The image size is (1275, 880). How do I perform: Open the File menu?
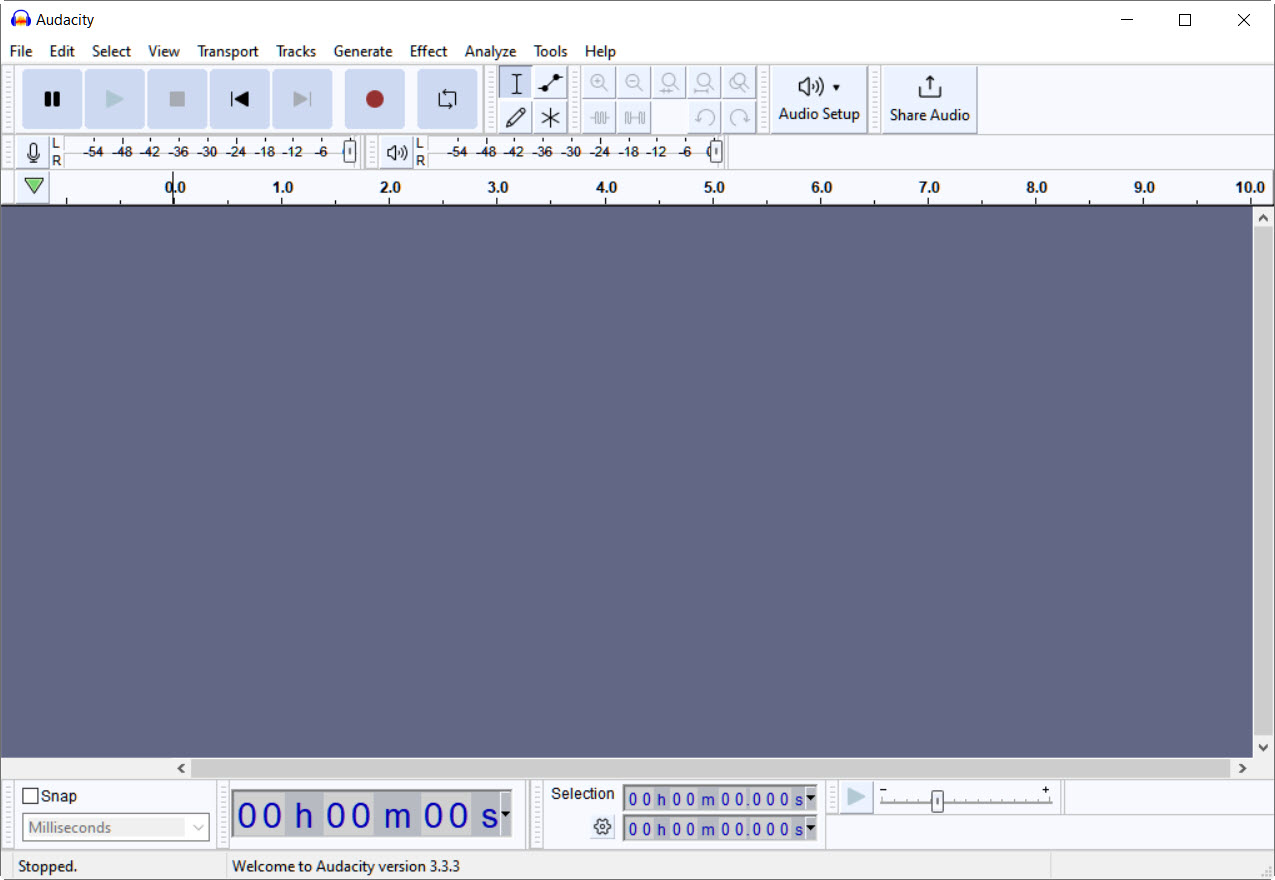[x=21, y=51]
